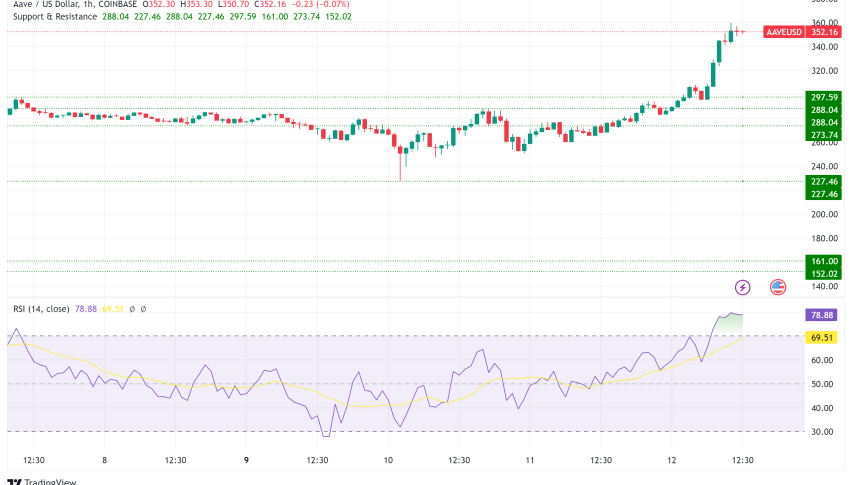
Task: Click the 340.00 price axis label
Action: point(824,47)
